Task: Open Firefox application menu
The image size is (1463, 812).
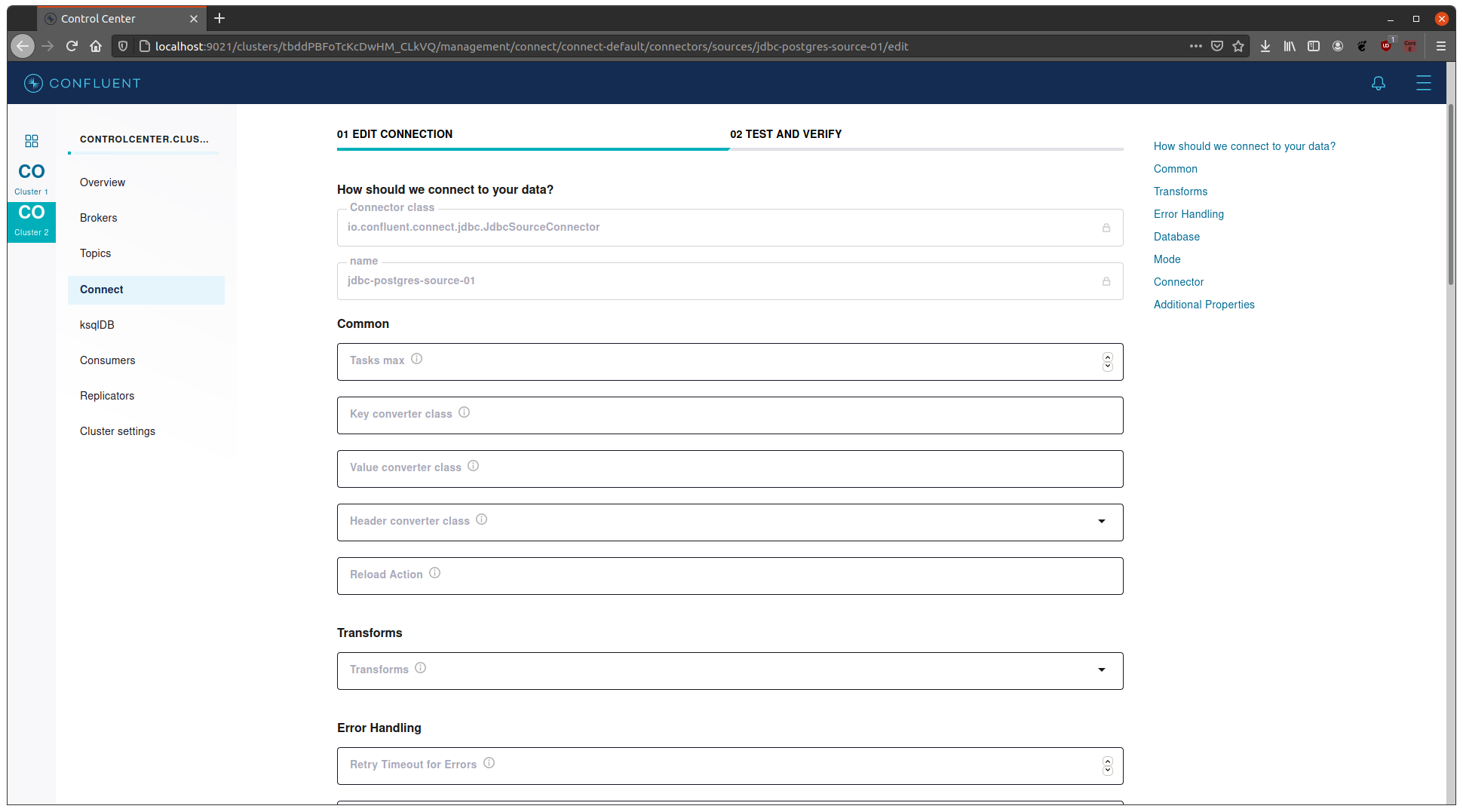Action: pos(1440,46)
